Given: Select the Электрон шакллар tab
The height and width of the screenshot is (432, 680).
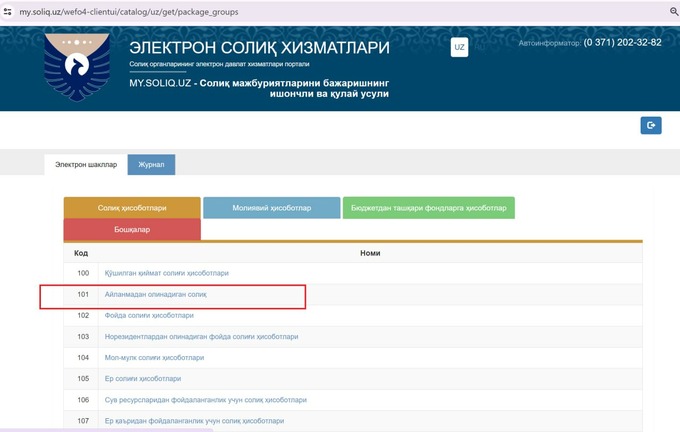Looking at the screenshot, I should [86, 165].
